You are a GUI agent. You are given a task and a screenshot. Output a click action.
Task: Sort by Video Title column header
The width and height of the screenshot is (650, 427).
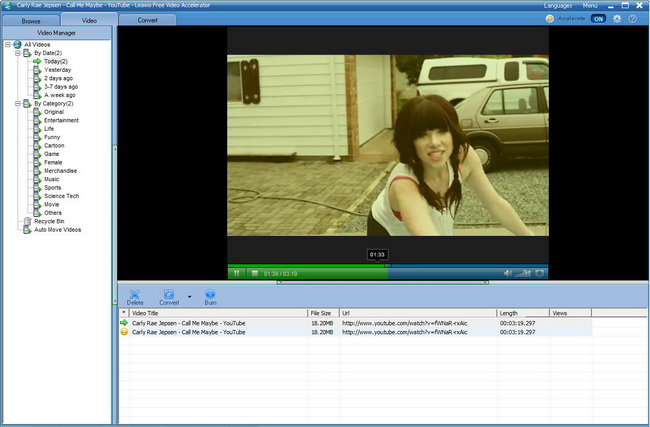[x=218, y=313]
